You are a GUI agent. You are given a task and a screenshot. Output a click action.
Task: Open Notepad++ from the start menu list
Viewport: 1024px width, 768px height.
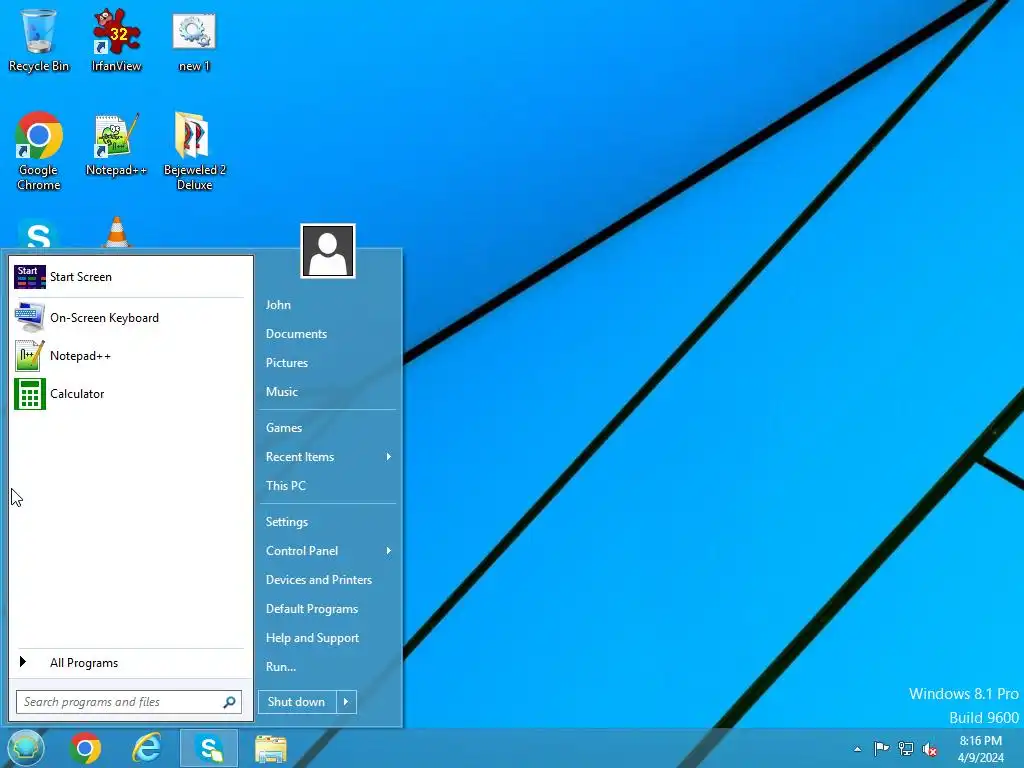tap(129, 356)
